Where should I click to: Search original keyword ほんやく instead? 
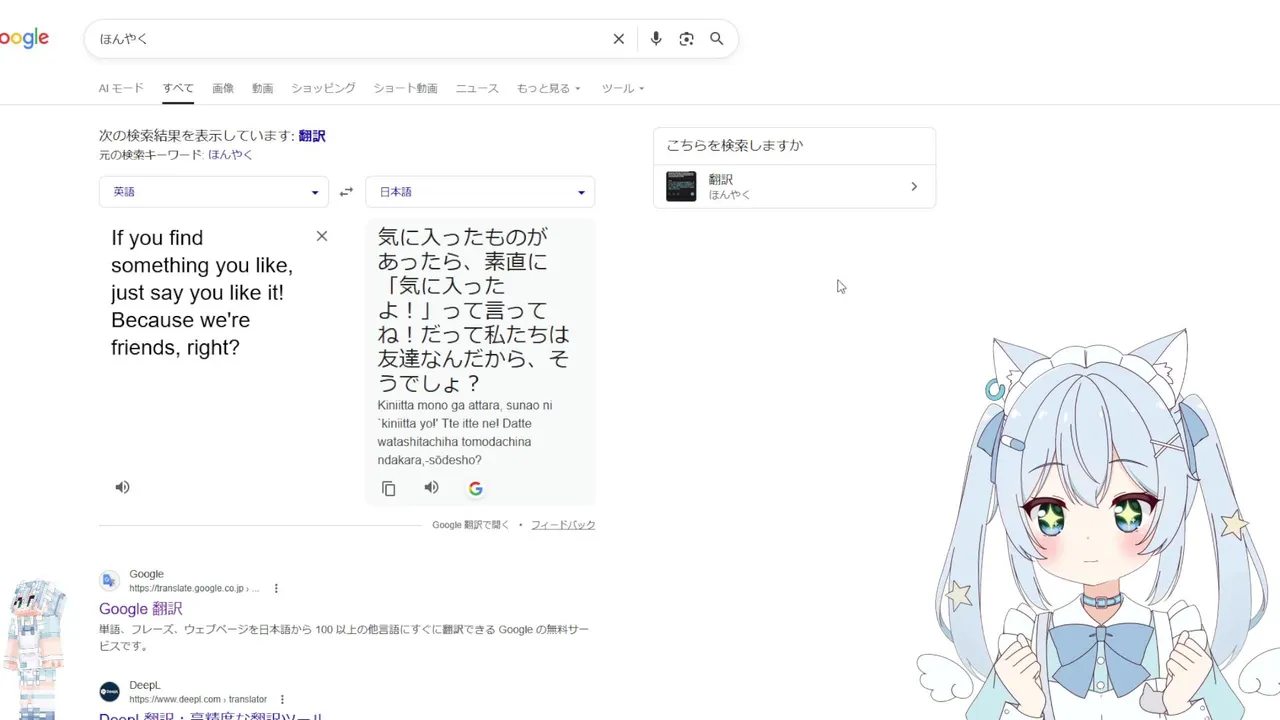(x=230, y=155)
